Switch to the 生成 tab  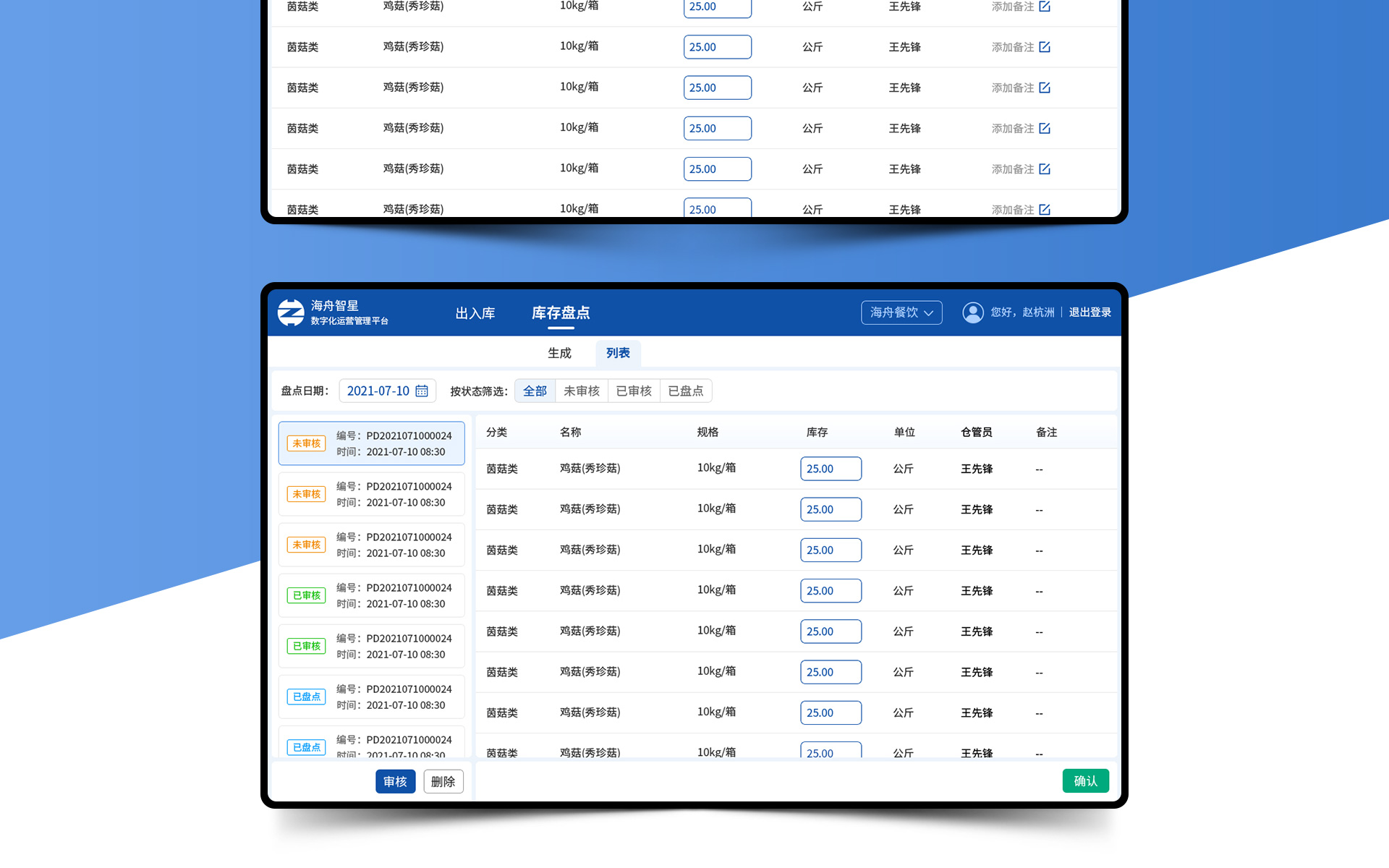click(559, 353)
